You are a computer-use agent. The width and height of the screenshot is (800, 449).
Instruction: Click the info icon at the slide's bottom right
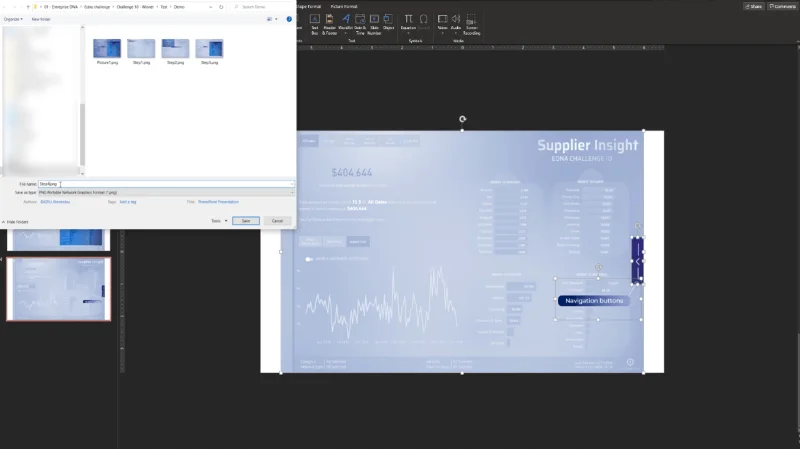[630, 362]
